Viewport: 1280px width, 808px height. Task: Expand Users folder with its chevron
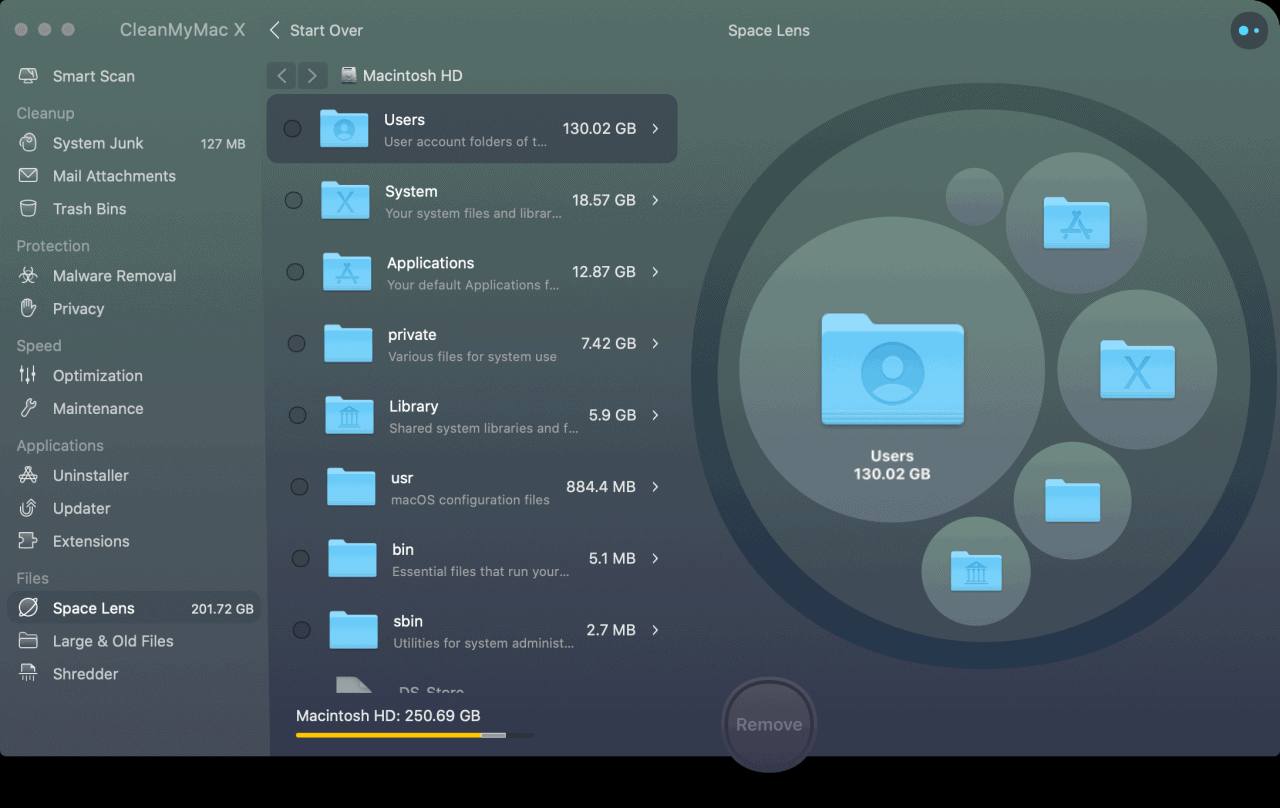pos(655,128)
